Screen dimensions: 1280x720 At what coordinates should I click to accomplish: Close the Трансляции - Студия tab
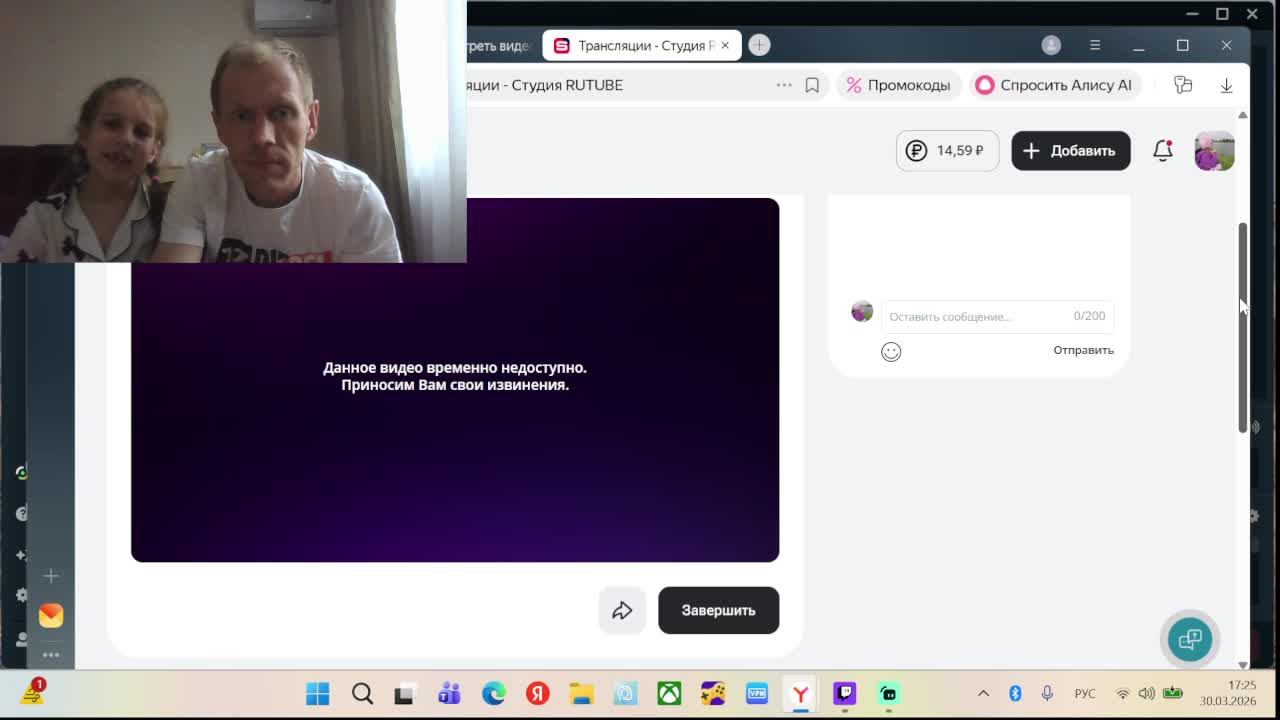point(725,45)
